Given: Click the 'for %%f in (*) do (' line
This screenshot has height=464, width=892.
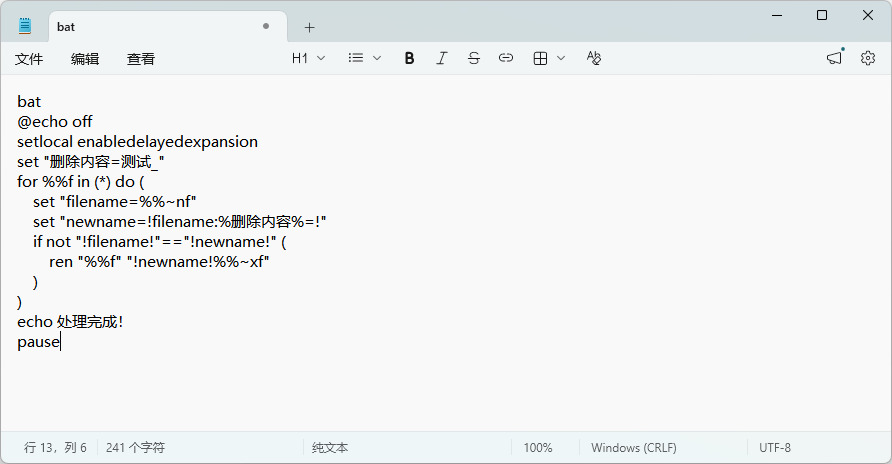Looking at the screenshot, I should 81,182.
